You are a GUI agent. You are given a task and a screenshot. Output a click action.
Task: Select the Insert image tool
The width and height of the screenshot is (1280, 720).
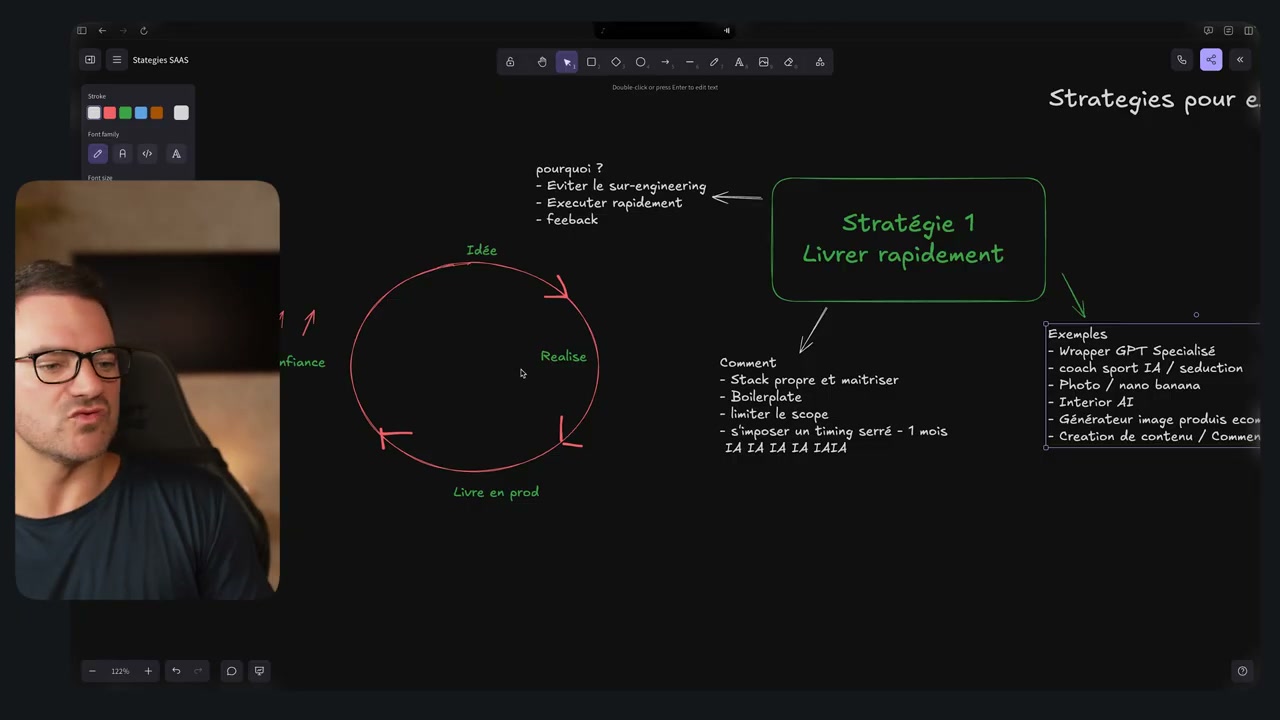[764, 62]
